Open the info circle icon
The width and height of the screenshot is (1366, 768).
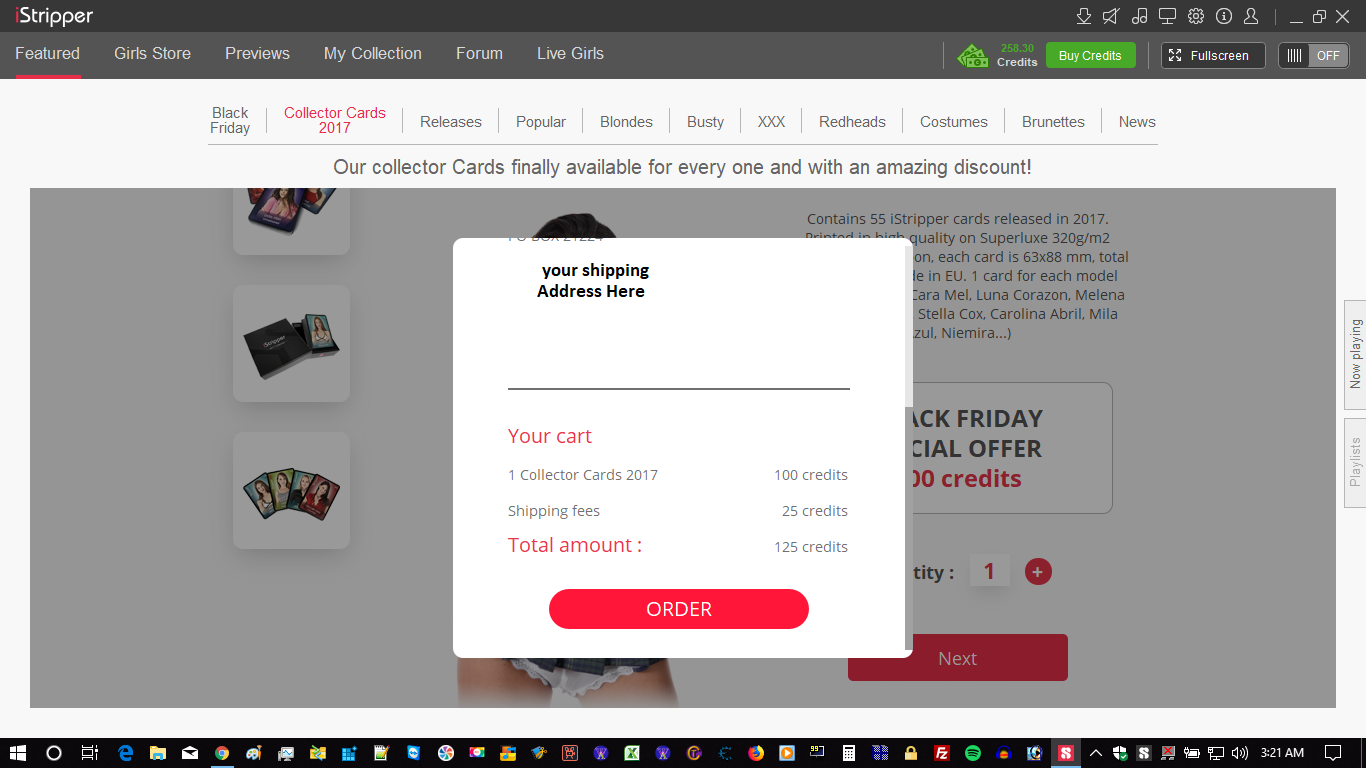[1224, 16]
